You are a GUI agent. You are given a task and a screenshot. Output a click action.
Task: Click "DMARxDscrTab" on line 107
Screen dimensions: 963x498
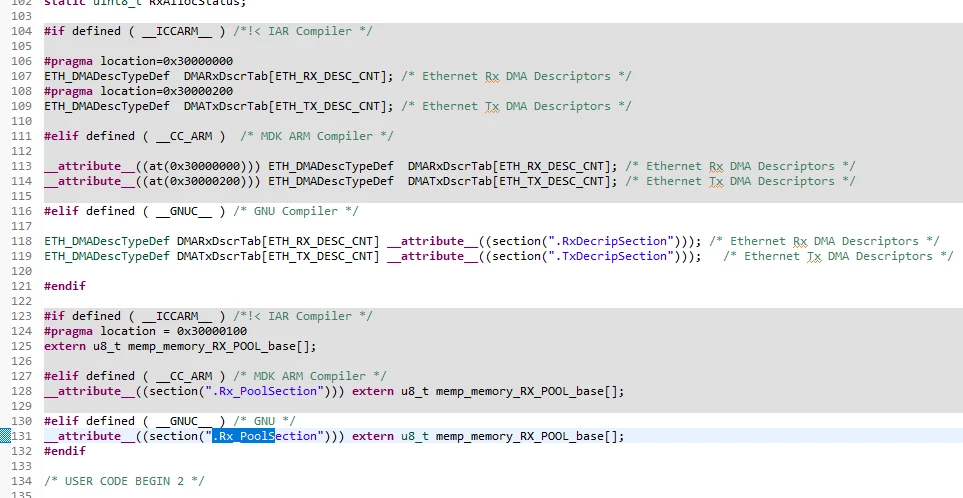pos(225,76)
